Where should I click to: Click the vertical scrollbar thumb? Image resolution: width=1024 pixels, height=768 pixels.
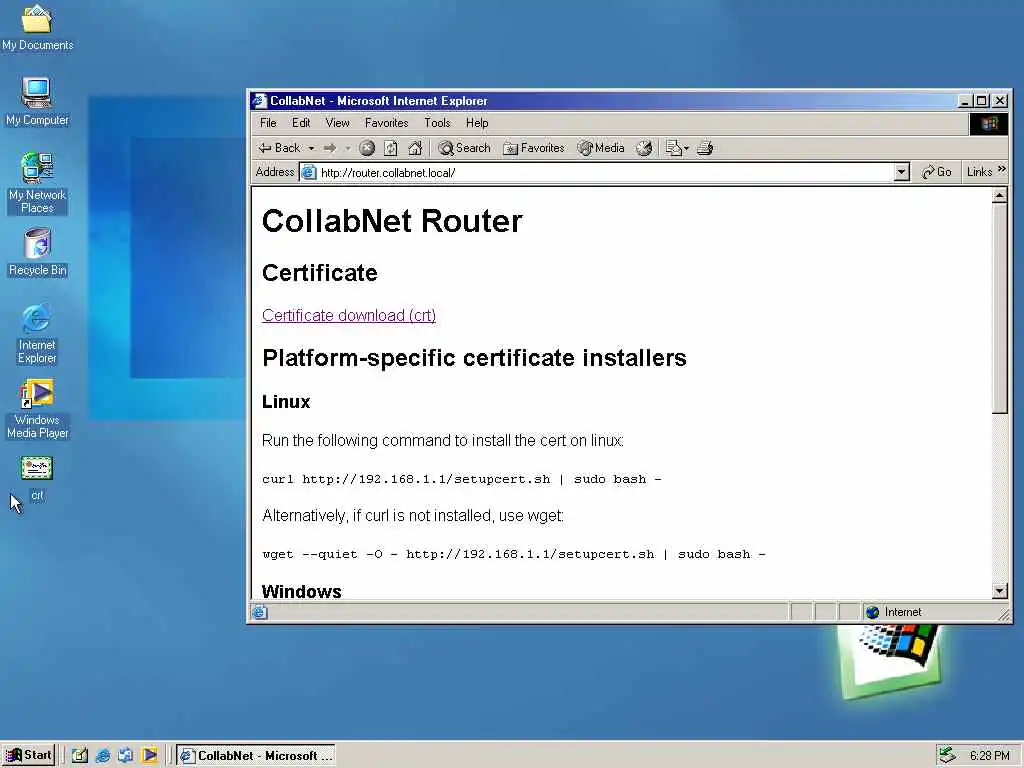click(999, 308)
